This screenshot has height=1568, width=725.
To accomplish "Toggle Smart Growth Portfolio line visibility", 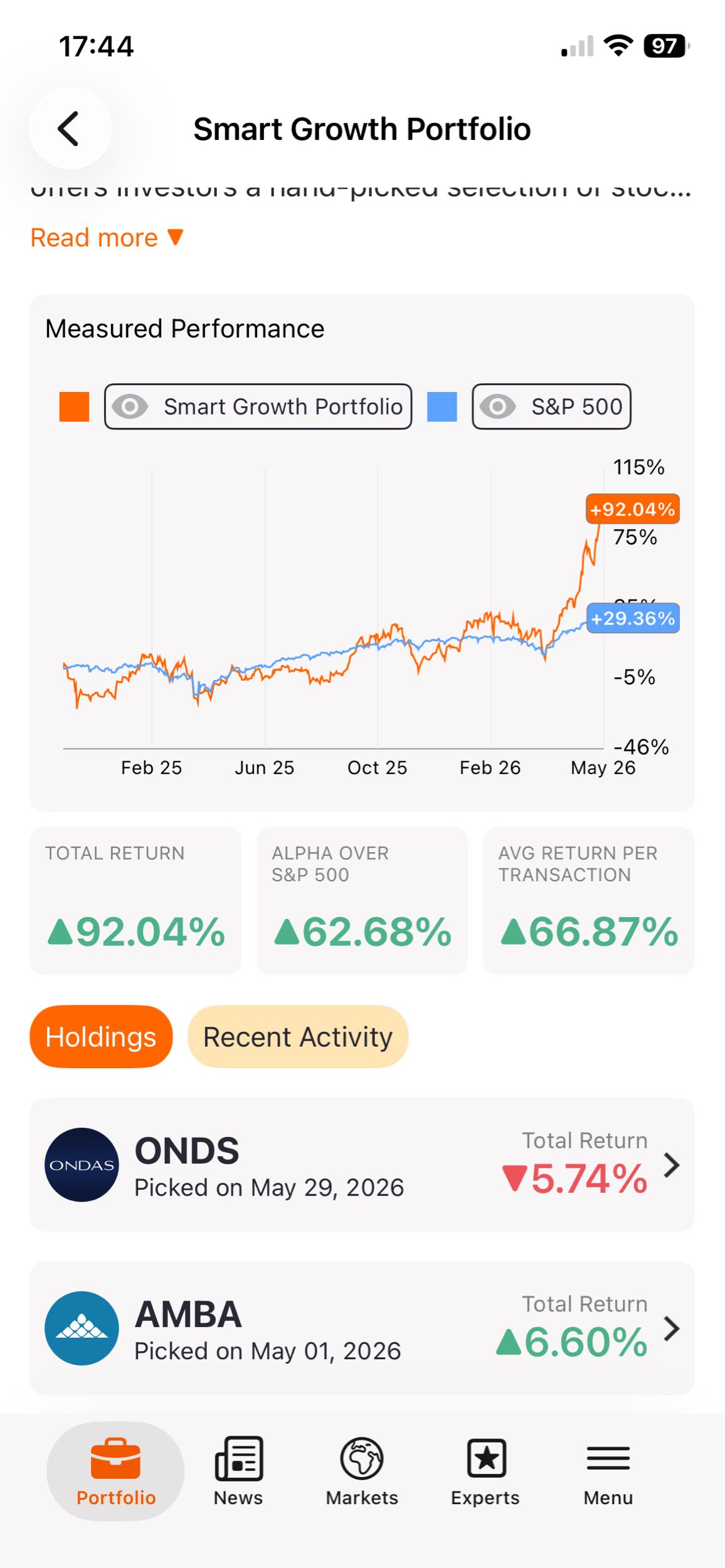I will click(x=258, y=406).
